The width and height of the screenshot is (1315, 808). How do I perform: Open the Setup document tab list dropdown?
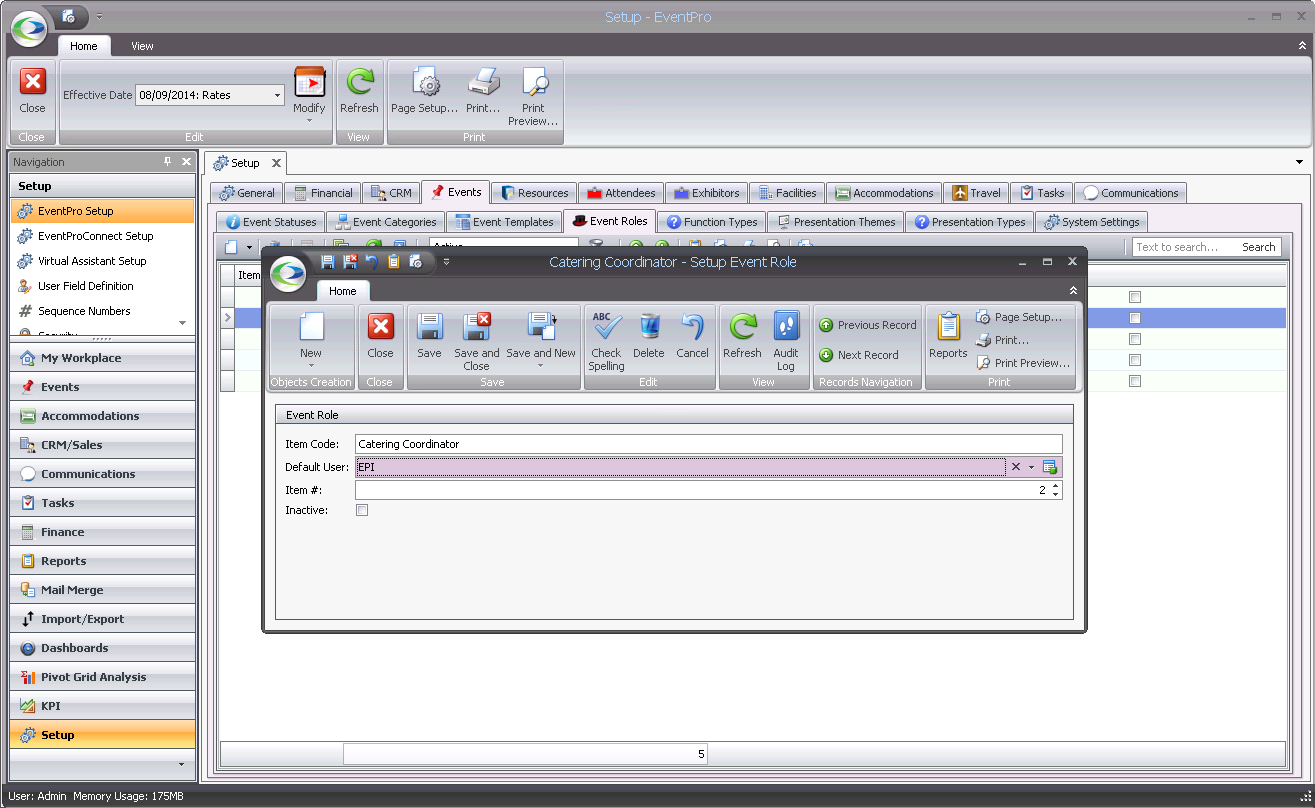[x=1300, y=162]
